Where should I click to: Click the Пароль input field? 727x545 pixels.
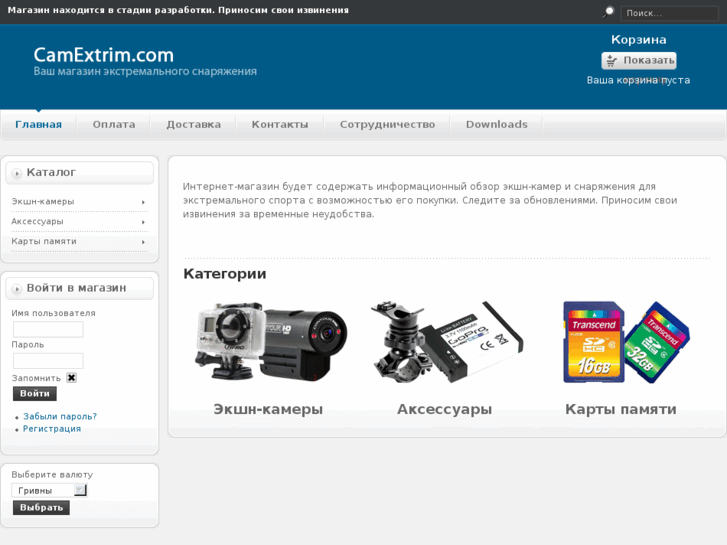point(48,361)
